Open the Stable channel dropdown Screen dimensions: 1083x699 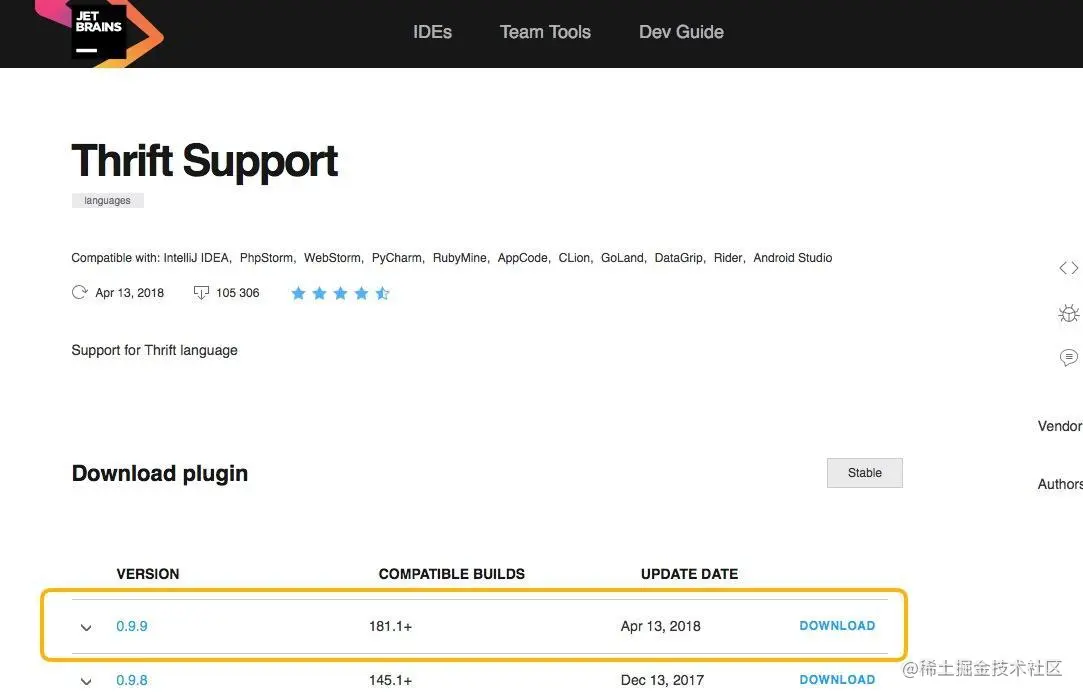pos(865,472)
